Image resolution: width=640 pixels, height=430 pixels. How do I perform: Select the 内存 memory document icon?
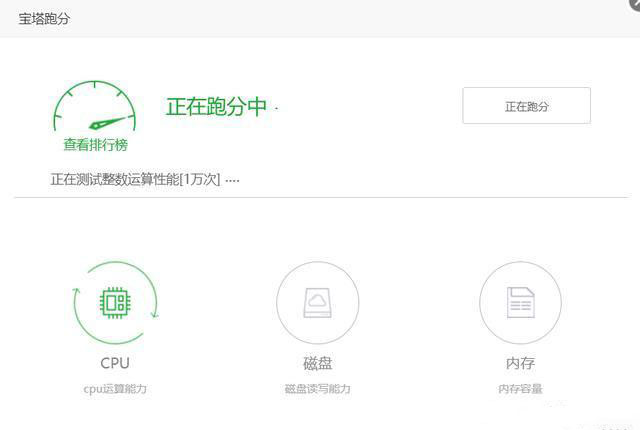click(x=520, y=302)
